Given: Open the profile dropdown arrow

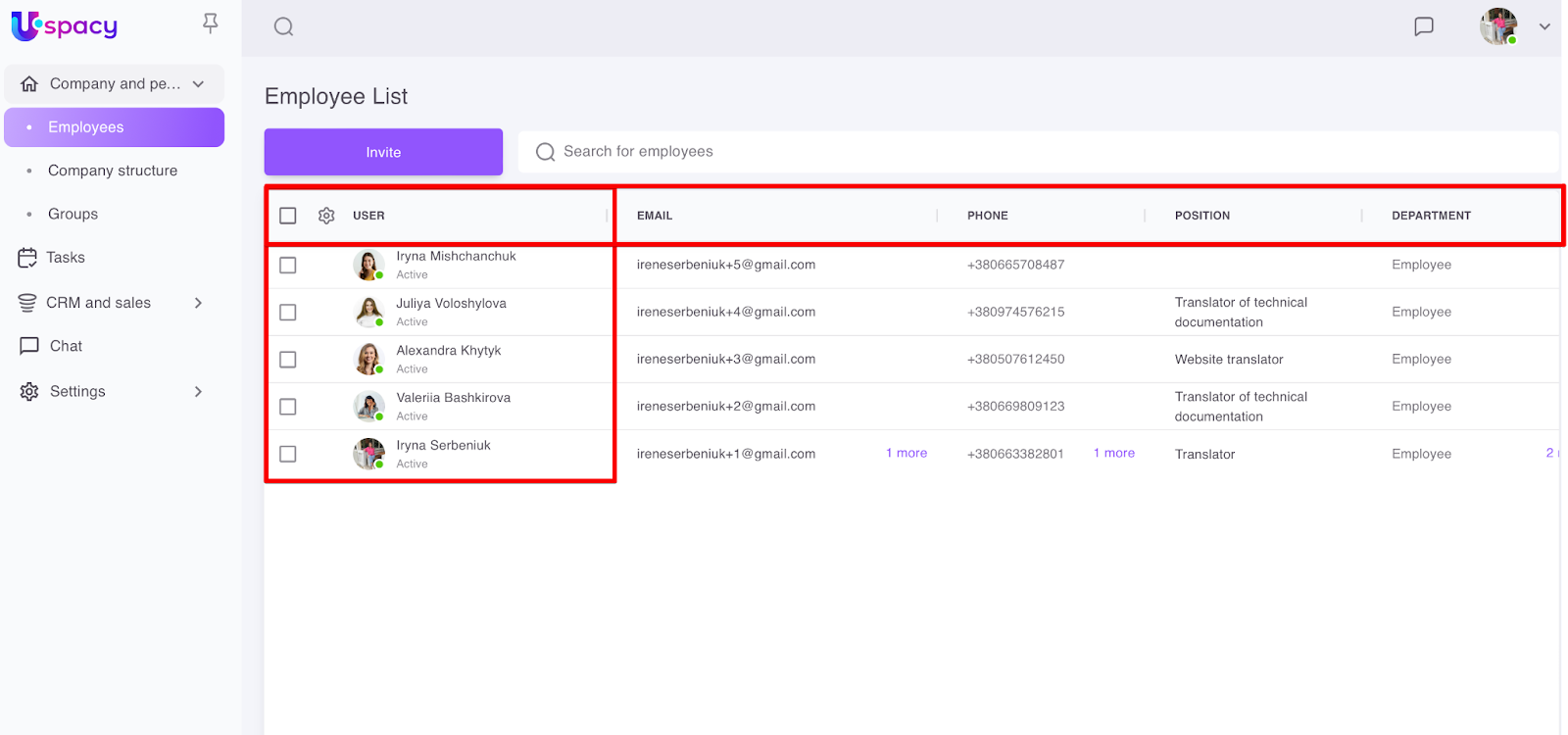Looking at the screenshot, I should (x=1544, y=26).
